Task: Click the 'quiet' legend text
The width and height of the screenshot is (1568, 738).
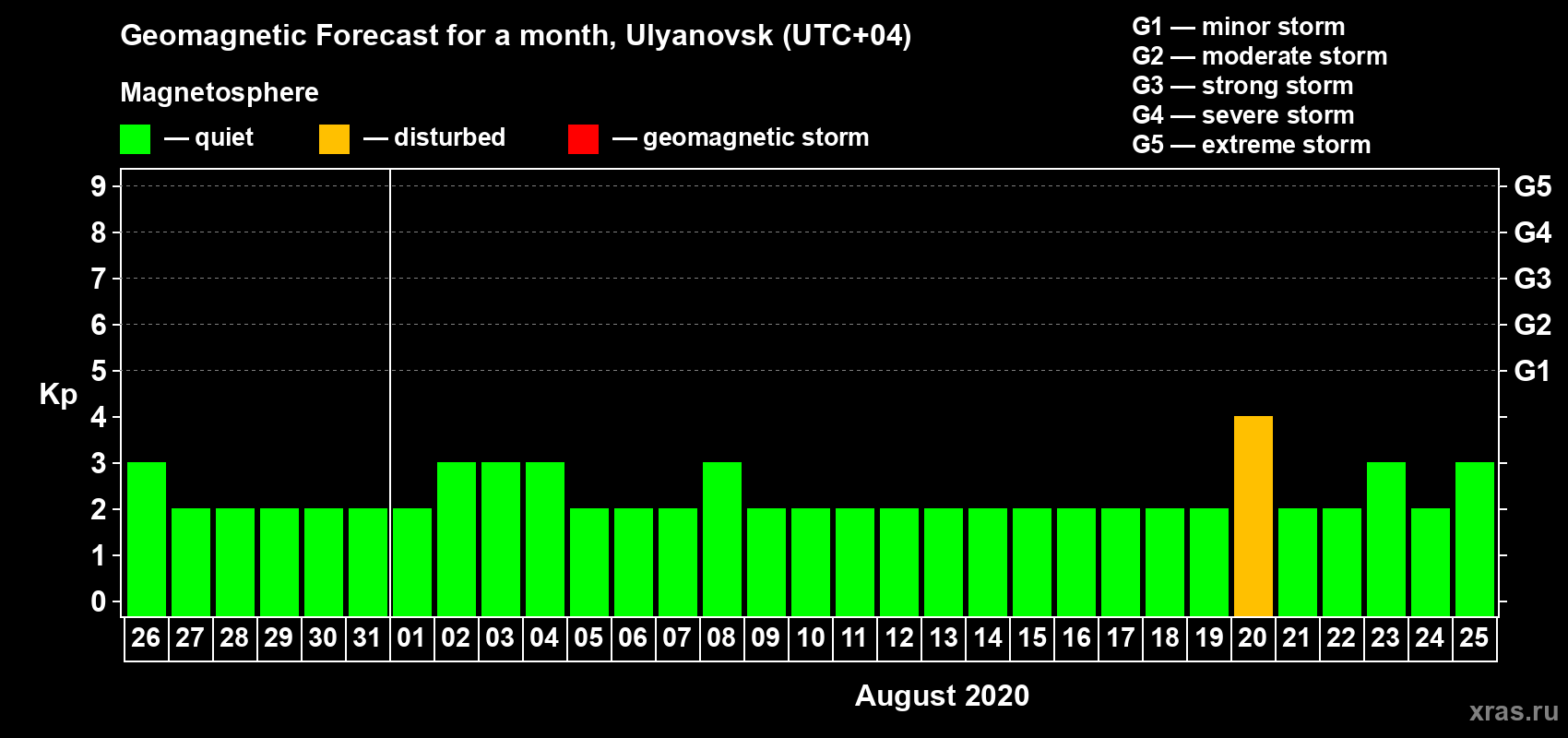Action: 224,138
